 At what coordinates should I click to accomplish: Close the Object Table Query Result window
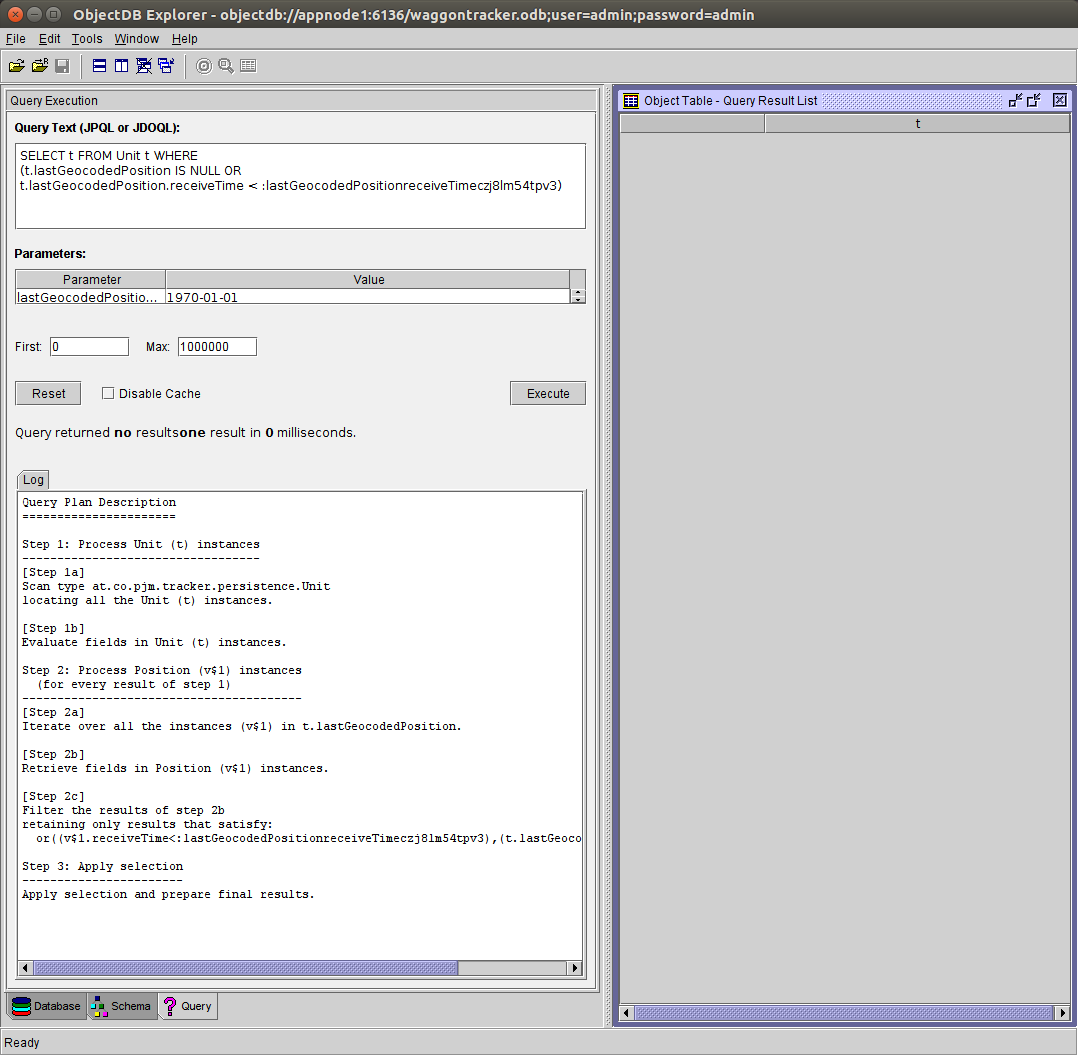[x=1059, y=100]
